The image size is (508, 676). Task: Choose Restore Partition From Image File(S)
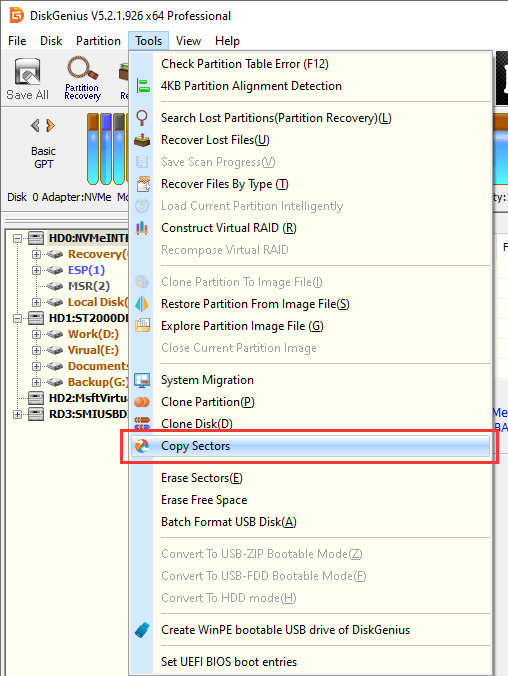coord(310,304)
